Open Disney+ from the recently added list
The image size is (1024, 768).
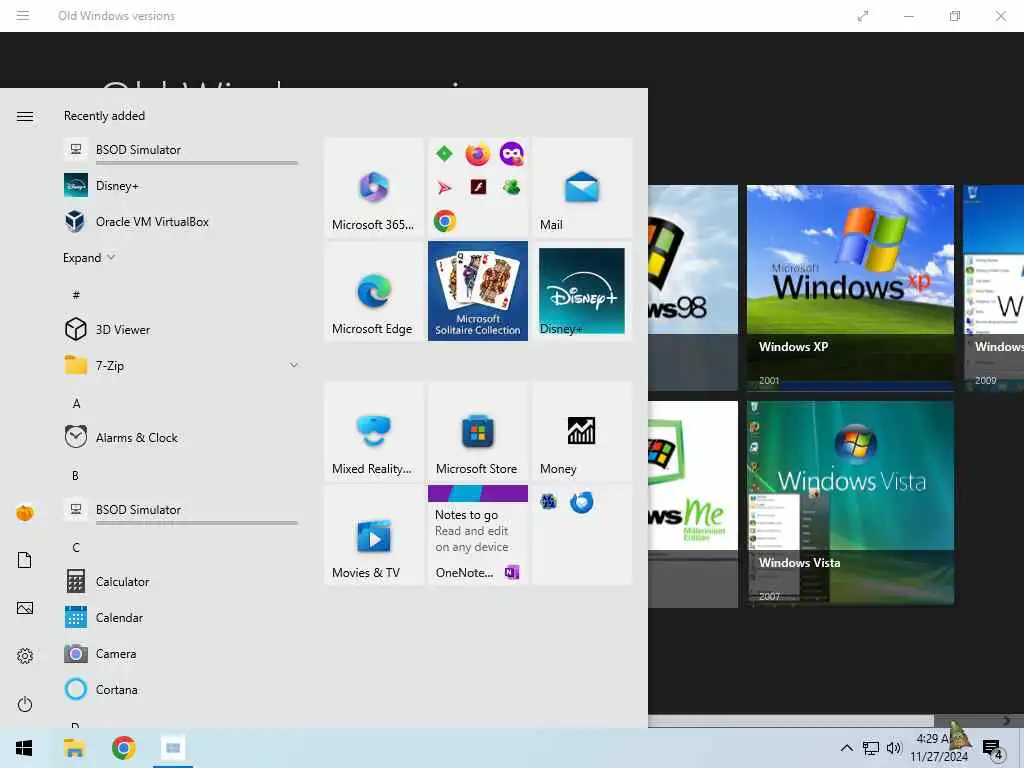181,185
